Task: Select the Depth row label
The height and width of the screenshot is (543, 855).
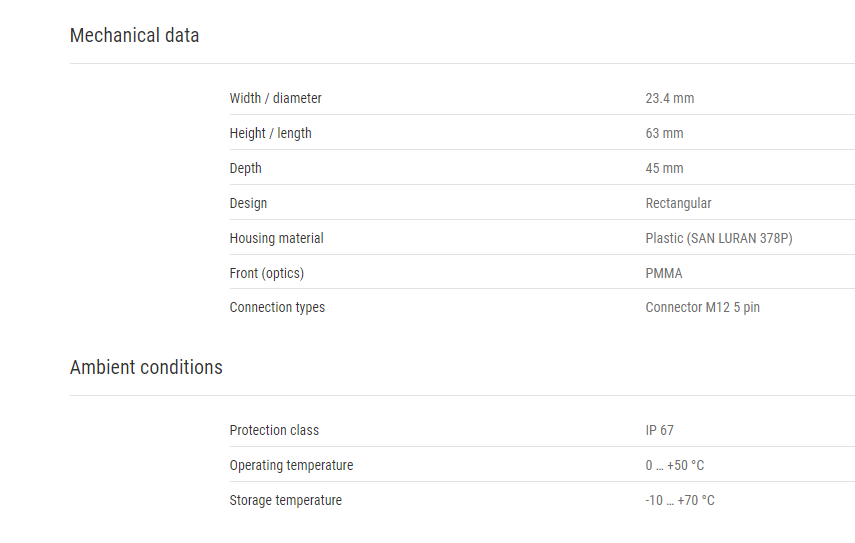Action: 245,168
